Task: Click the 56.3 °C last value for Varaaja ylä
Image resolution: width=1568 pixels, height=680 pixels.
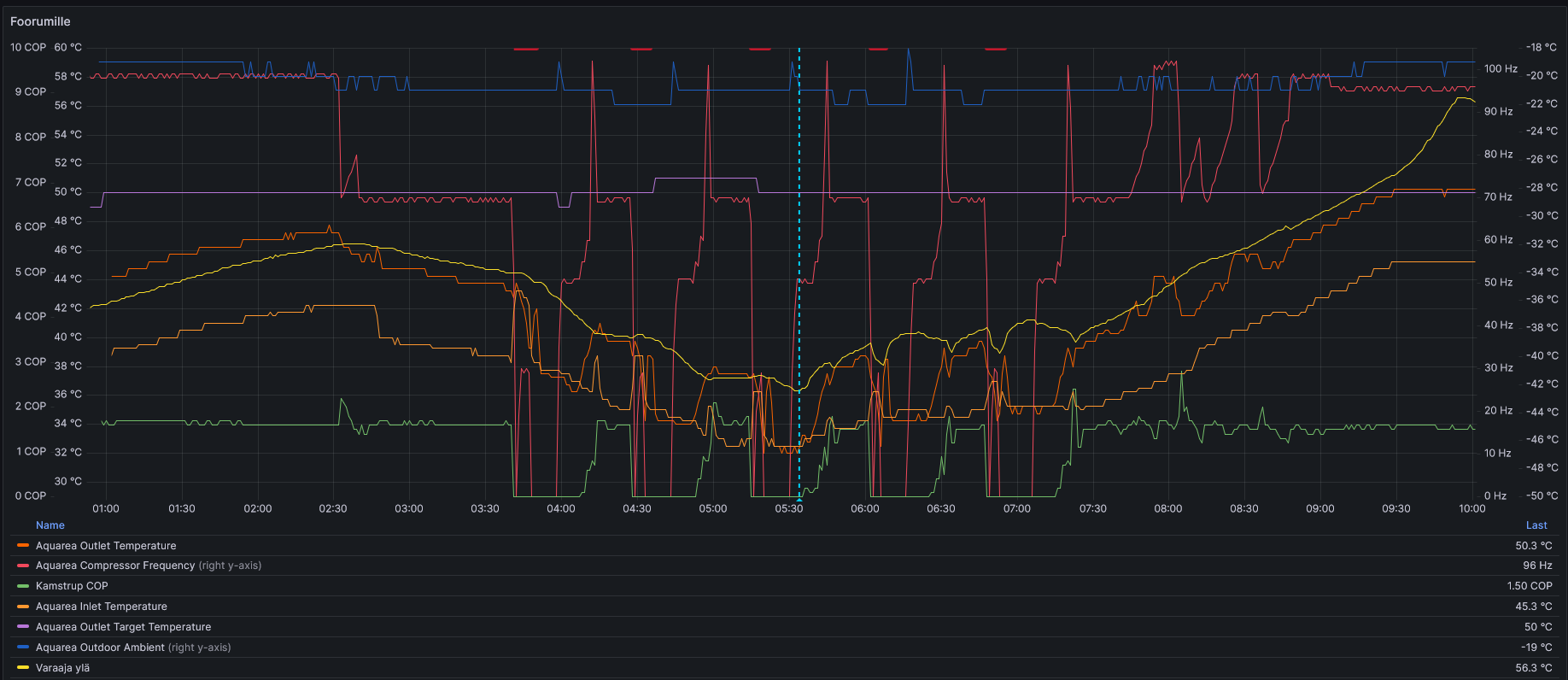Action: [x=1533, y=668]
